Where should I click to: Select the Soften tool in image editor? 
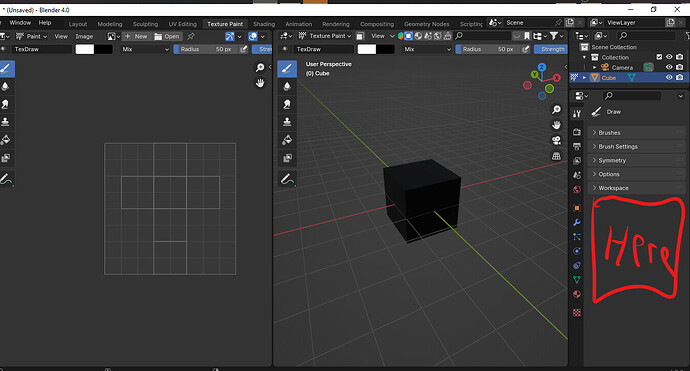[6, 86]
